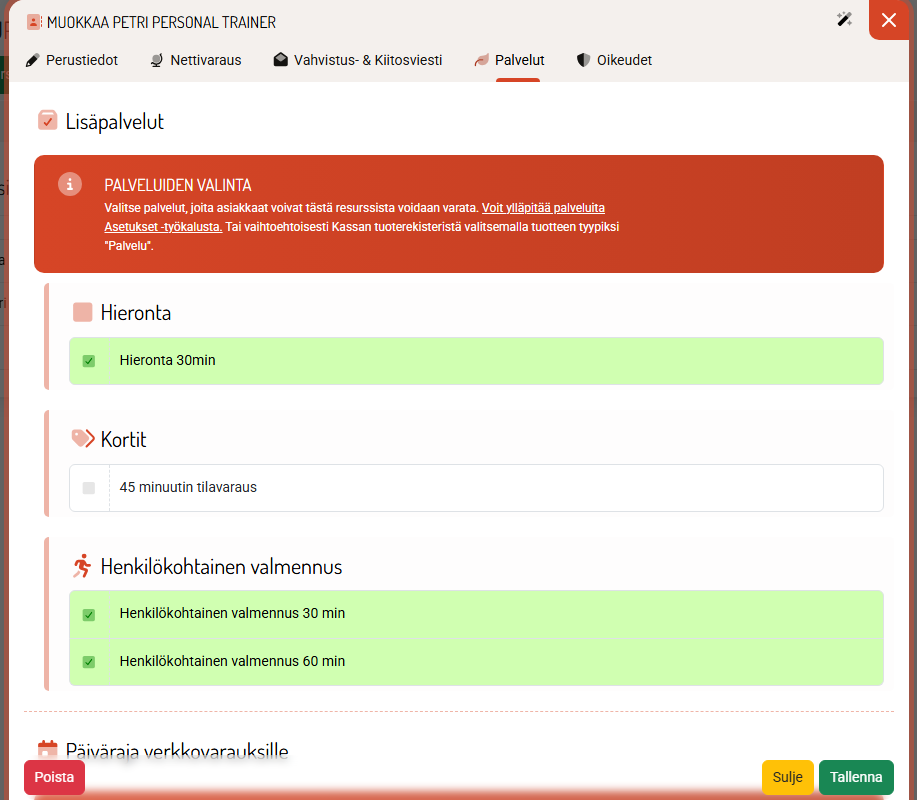
Task: Click the info icon in Palveluiden valinta
Action: pyautogui.click(x=70, y=184)
